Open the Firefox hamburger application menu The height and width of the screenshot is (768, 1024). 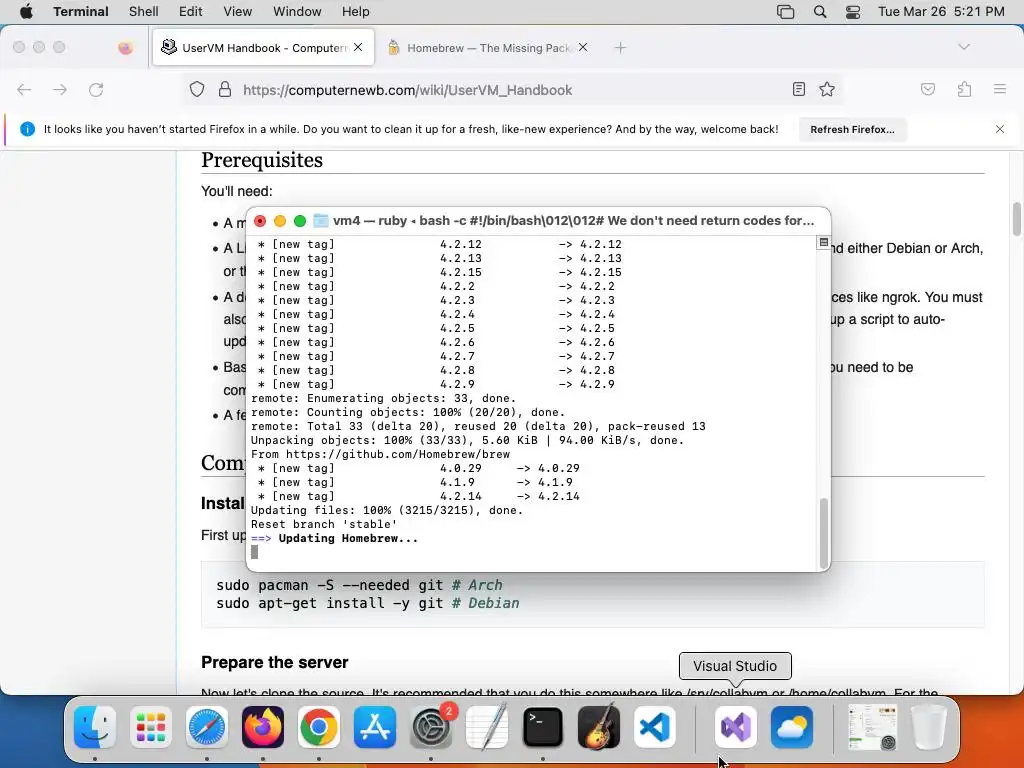(1000, 89)
